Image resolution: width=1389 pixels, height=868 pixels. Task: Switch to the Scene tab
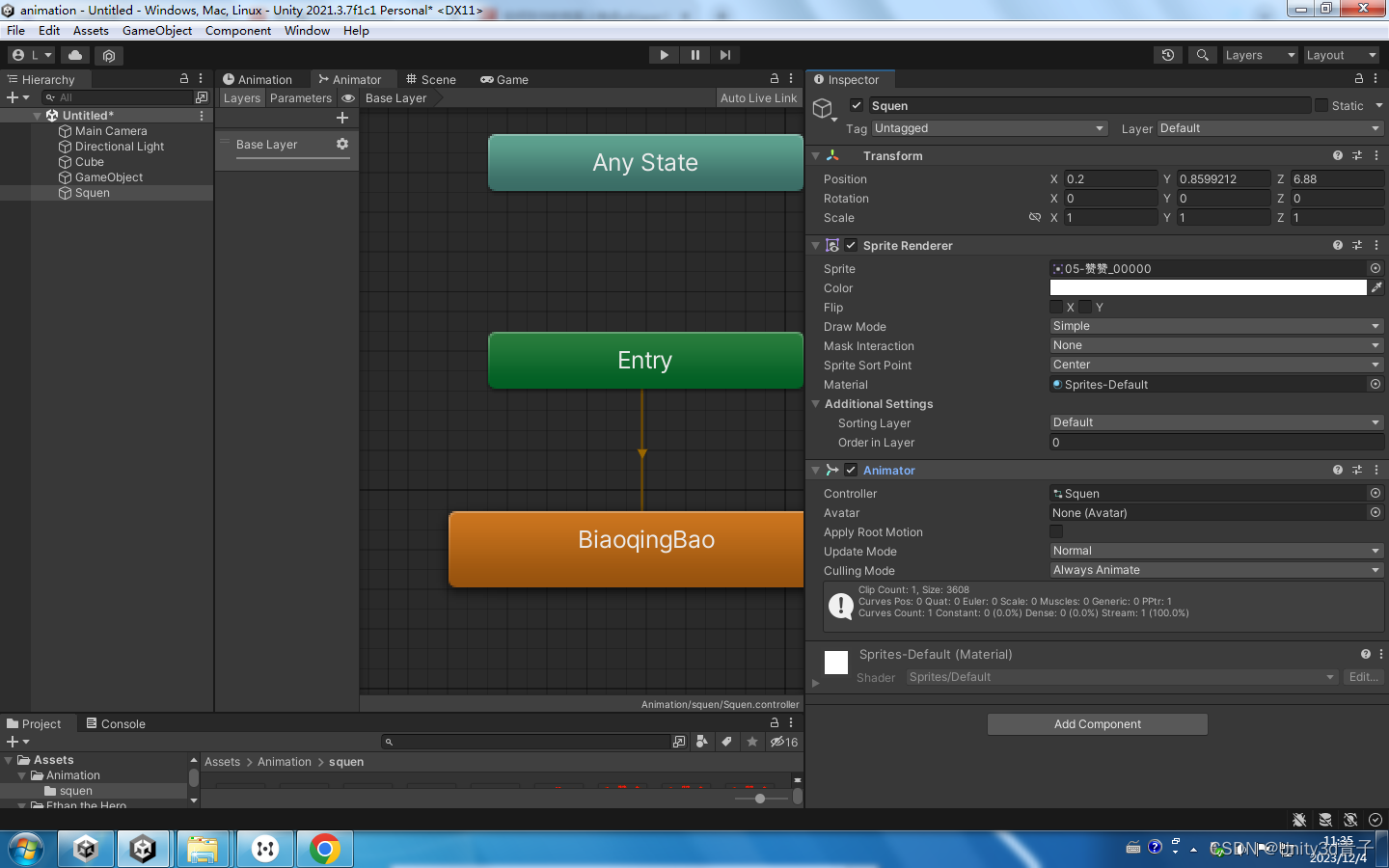point(431,79)
